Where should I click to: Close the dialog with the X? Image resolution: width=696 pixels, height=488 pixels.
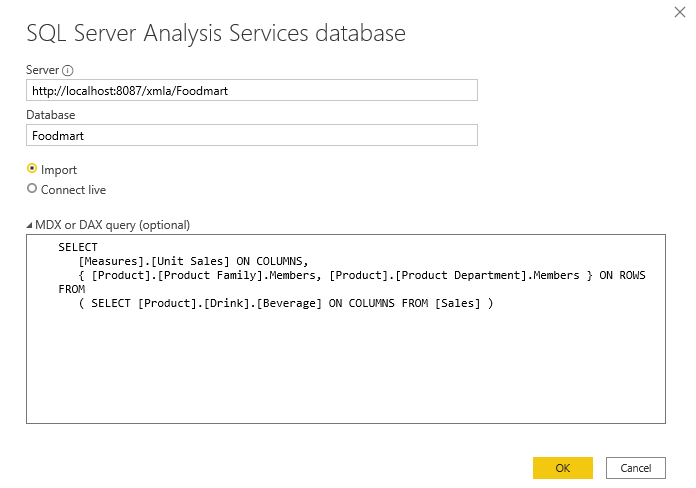pyautogui.click(x=680, y=12)
